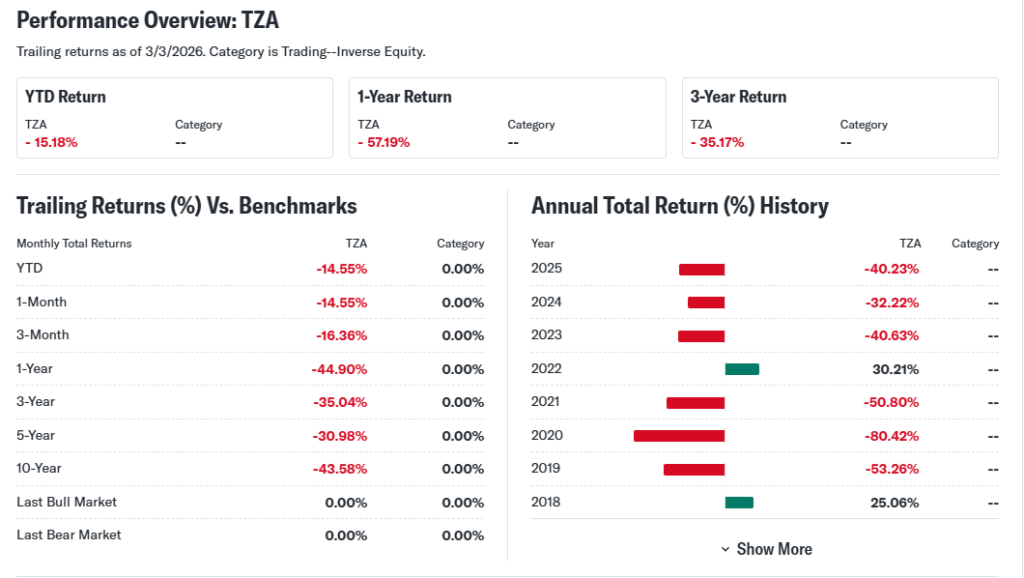Image resolution: width=1024 pixels, height=578 pixels.
Task: Expand the Show More annual returns
Action: click(x=766, y=549)
